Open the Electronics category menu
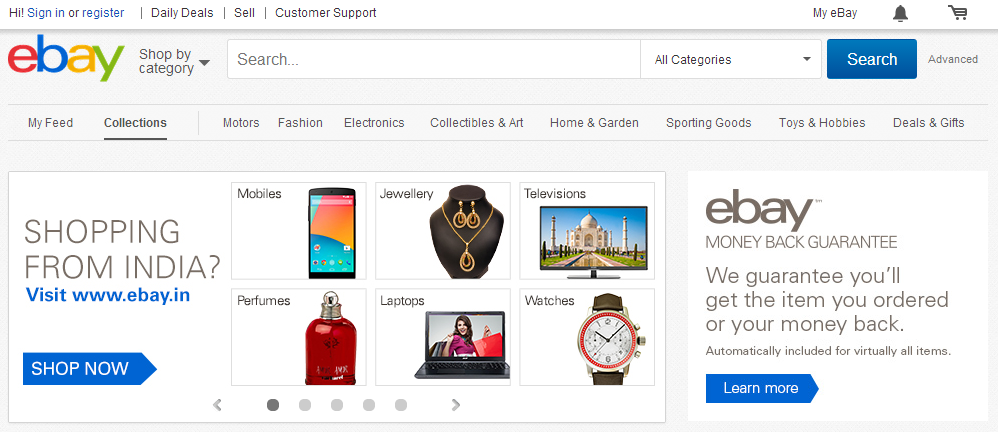Viewport: 998px width, 432px height. tap(374, 123)
